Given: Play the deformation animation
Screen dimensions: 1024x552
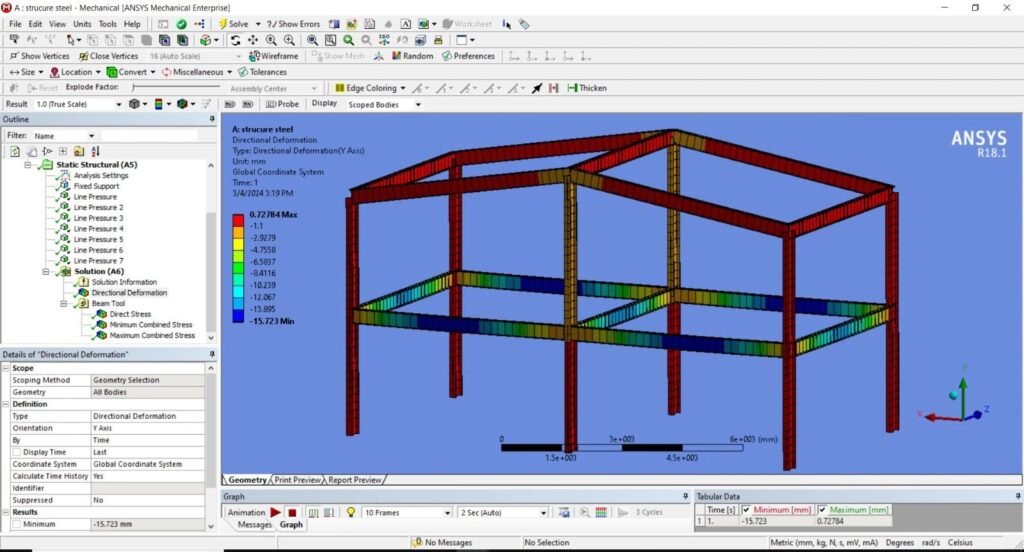Looking at the screenshot, I should 276,512.
